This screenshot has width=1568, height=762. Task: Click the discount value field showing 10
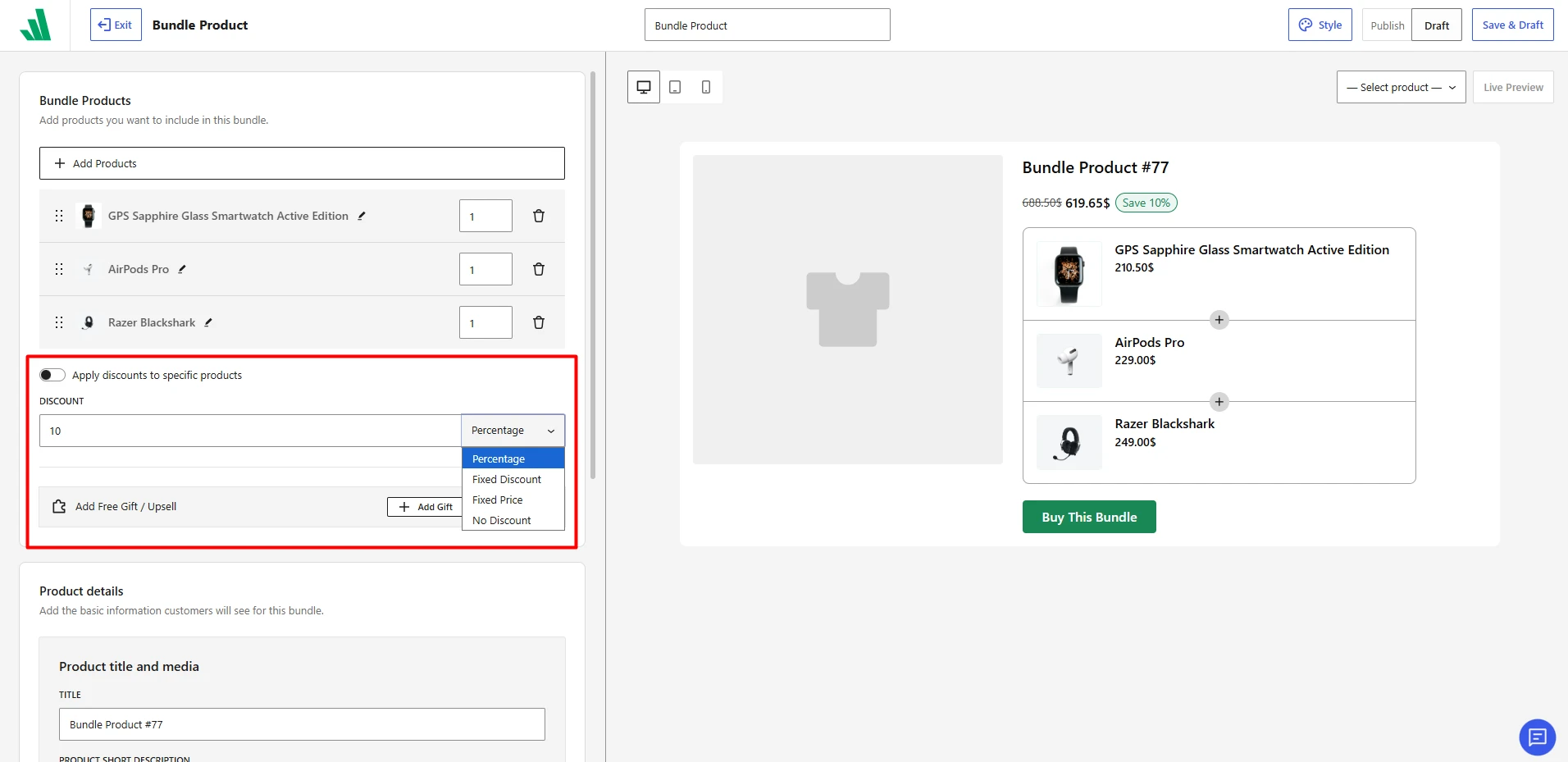coord(250,431)
